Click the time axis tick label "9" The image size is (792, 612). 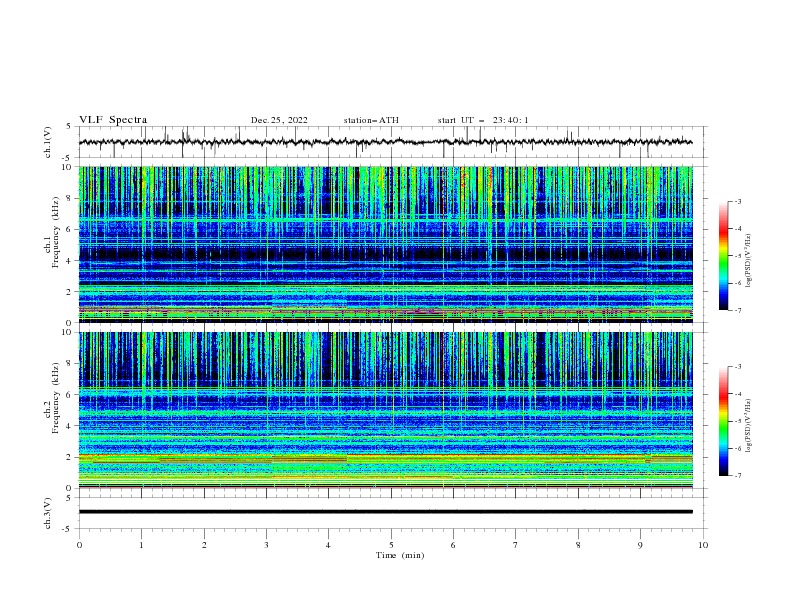[640, 545]
